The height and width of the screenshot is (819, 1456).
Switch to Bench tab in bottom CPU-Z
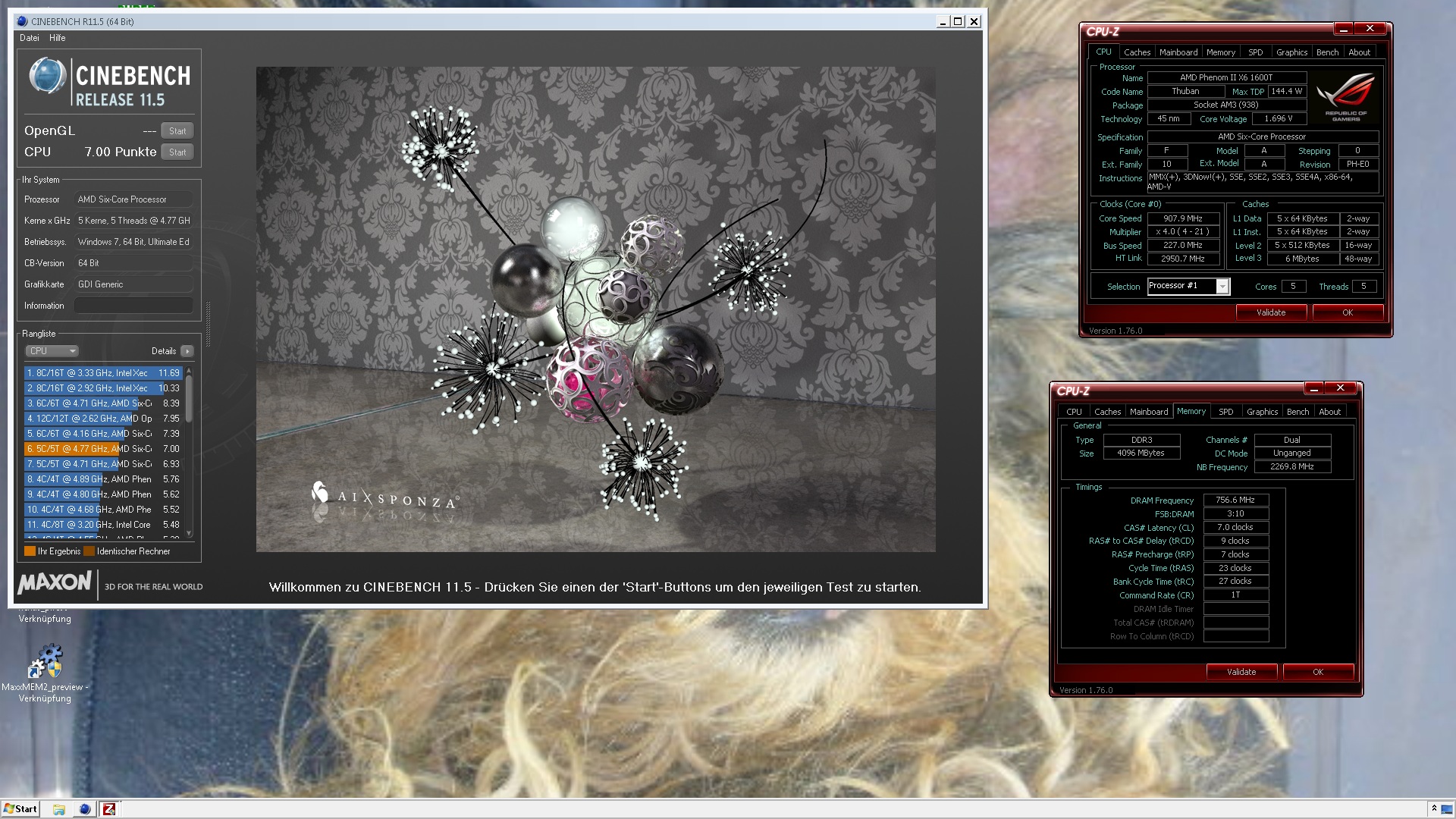(x=1298, y=412)
